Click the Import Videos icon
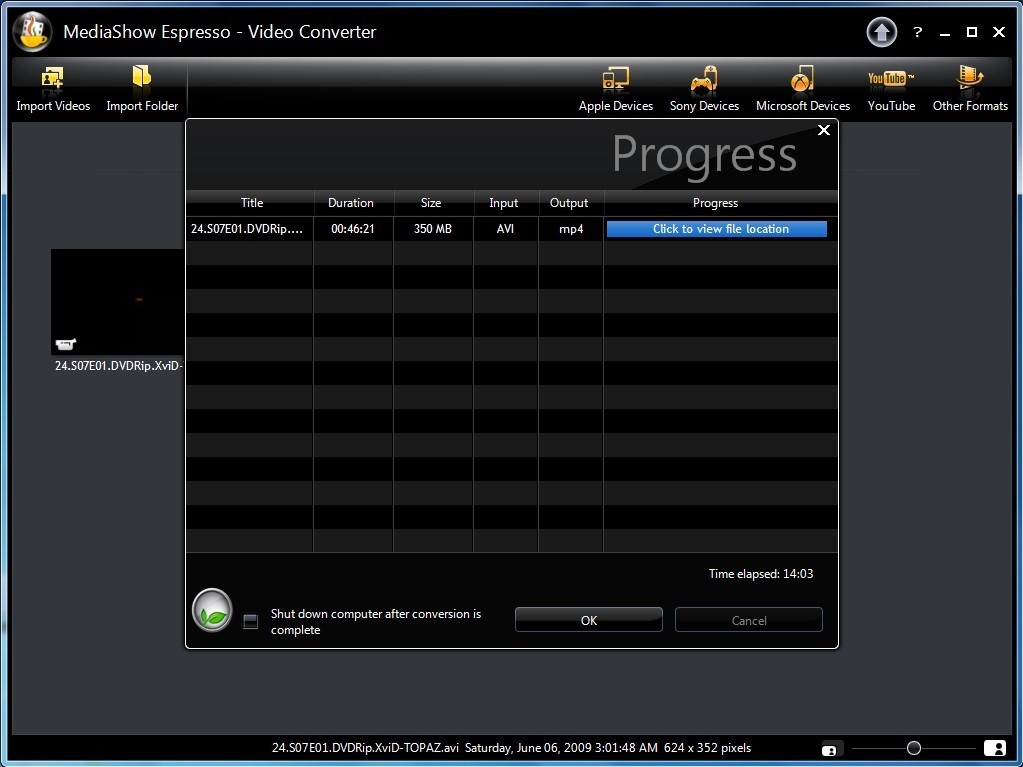The image size is (1023, 767). tap(52, 78)
